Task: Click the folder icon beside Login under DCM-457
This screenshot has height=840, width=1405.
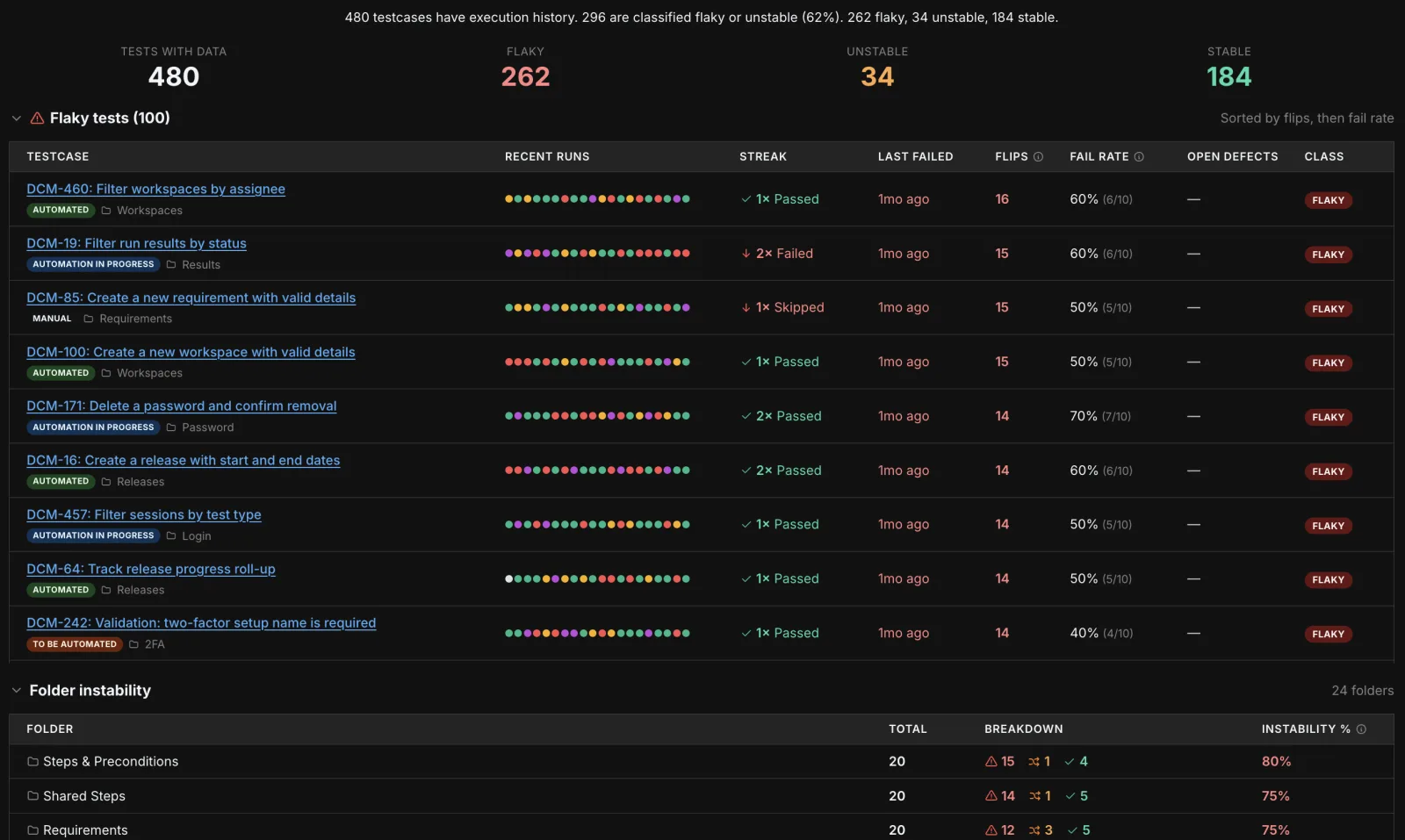Action: coord(171,535)
